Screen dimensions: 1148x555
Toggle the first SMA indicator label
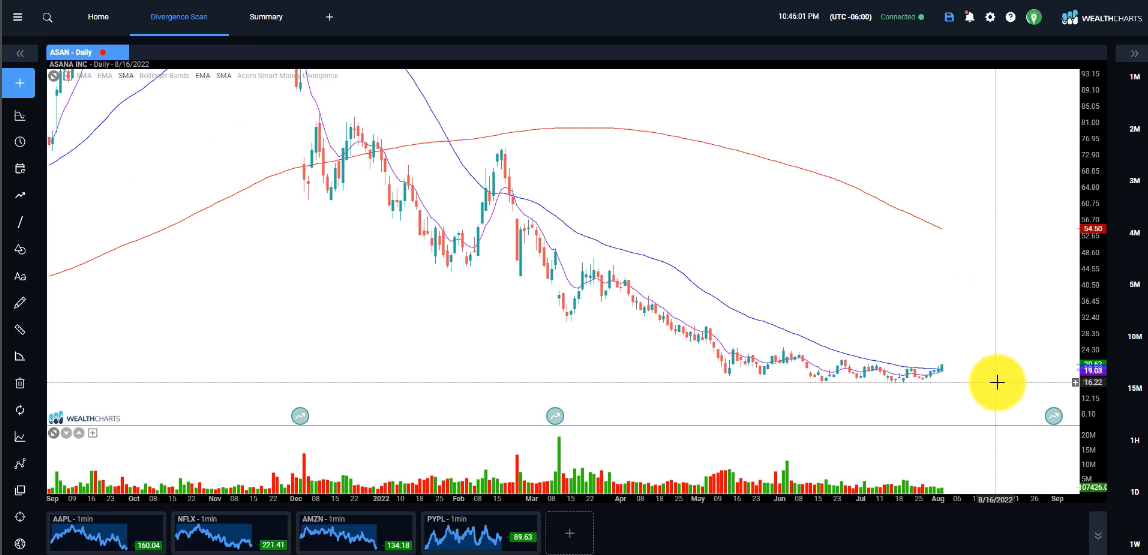click(x=84, y=75)
